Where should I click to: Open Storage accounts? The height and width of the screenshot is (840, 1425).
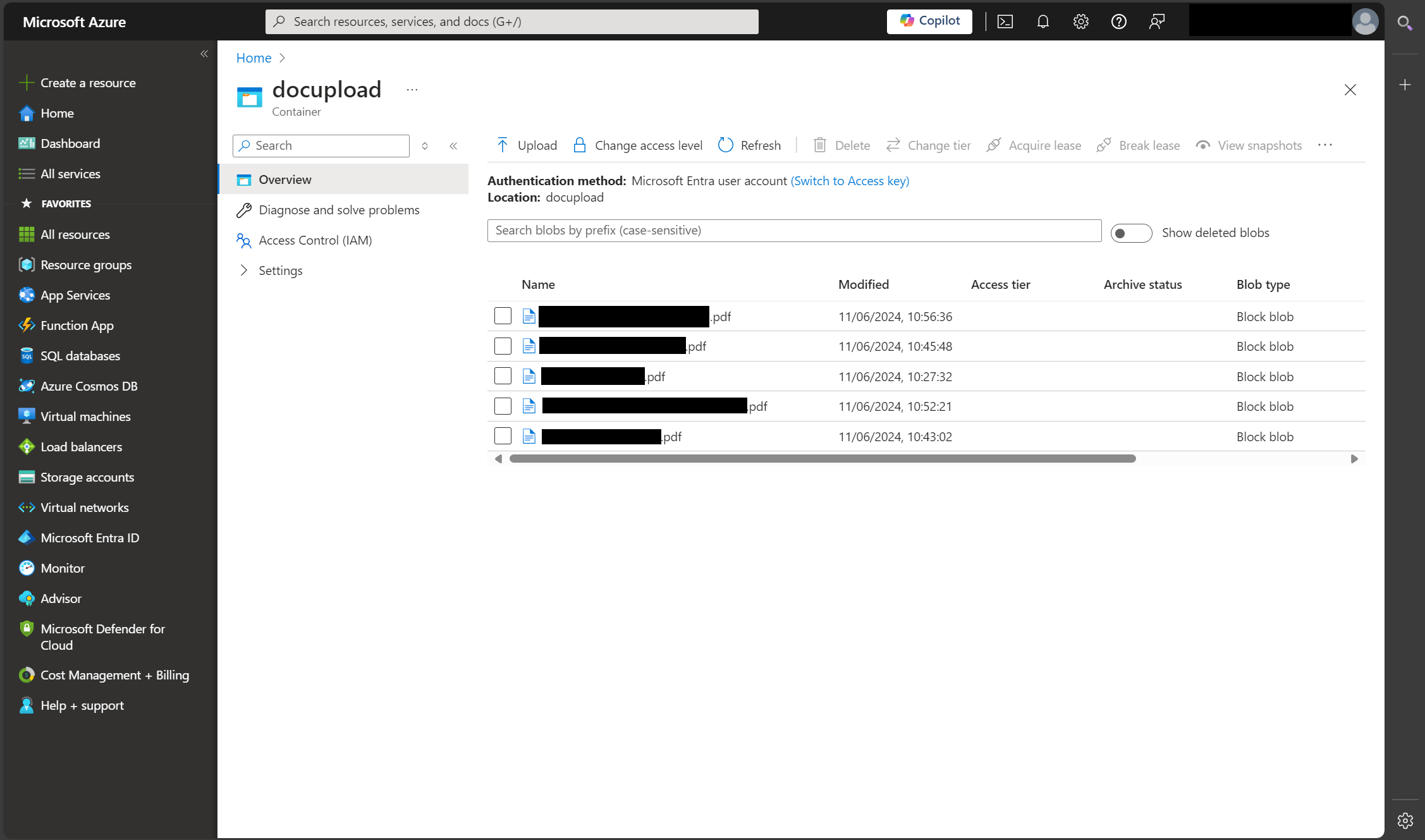click(87, 477)
